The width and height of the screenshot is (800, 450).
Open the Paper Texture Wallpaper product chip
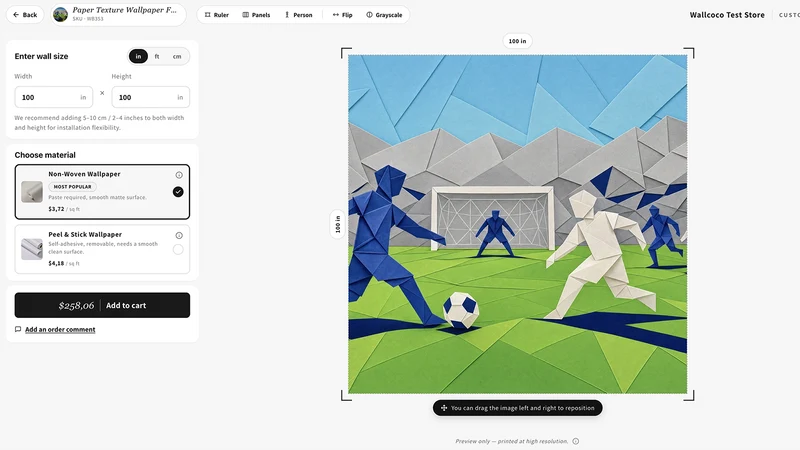(118, 14)
